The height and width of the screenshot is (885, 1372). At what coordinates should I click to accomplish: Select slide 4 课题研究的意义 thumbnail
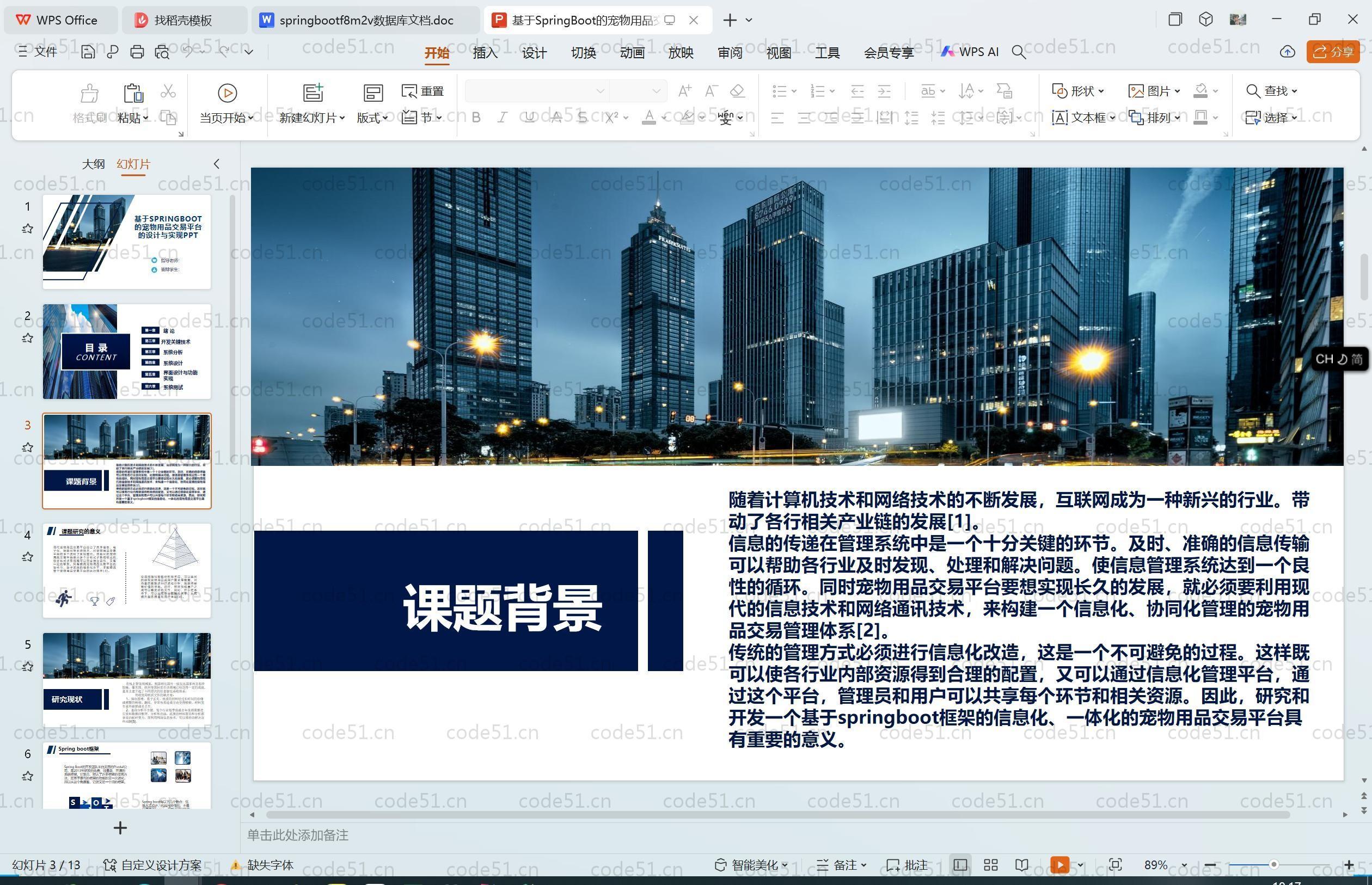point(126,570)
